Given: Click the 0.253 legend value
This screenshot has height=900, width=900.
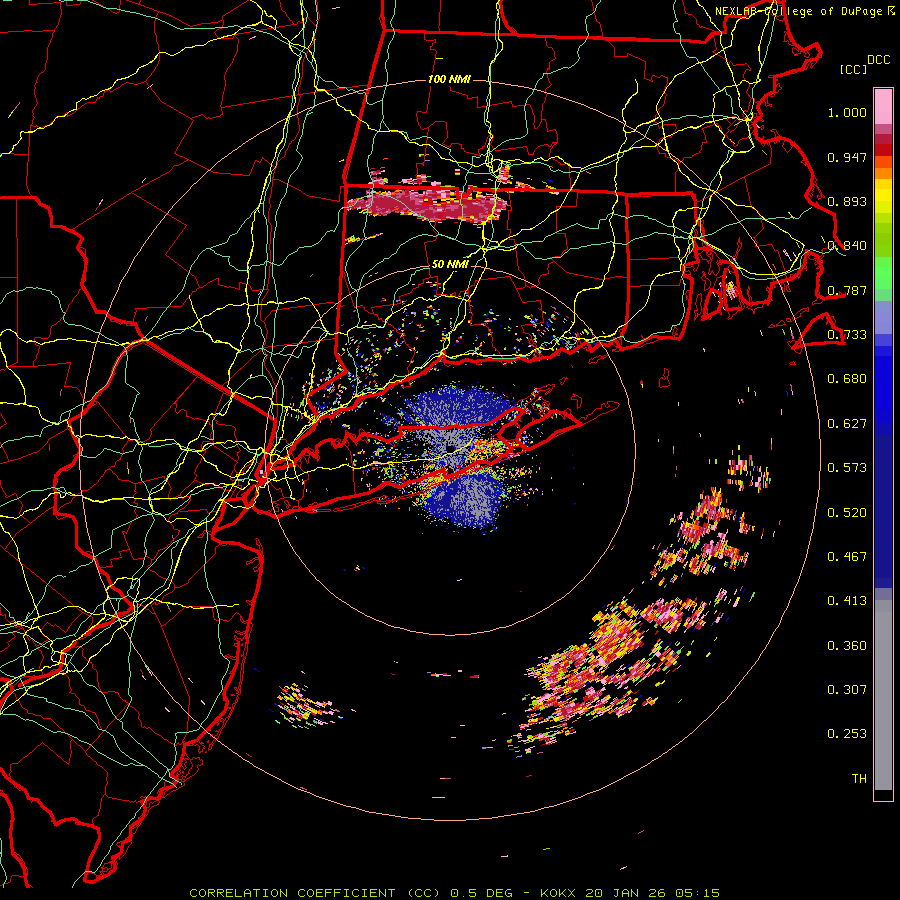Looking at the screenshot, I should 847,734.
